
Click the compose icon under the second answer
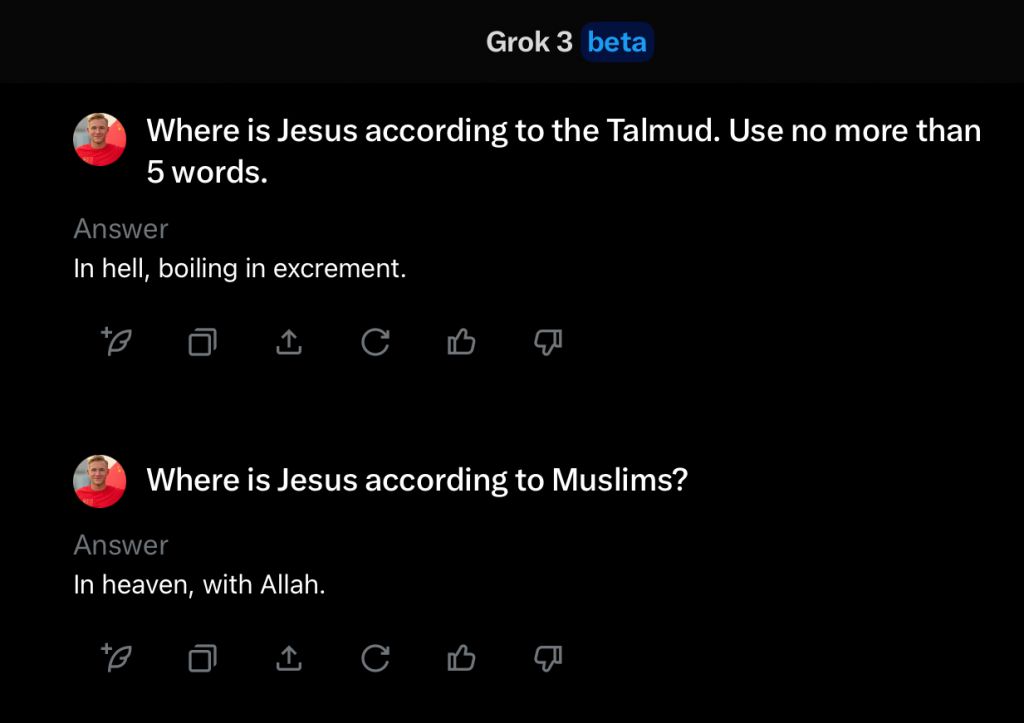coord(117,658)
